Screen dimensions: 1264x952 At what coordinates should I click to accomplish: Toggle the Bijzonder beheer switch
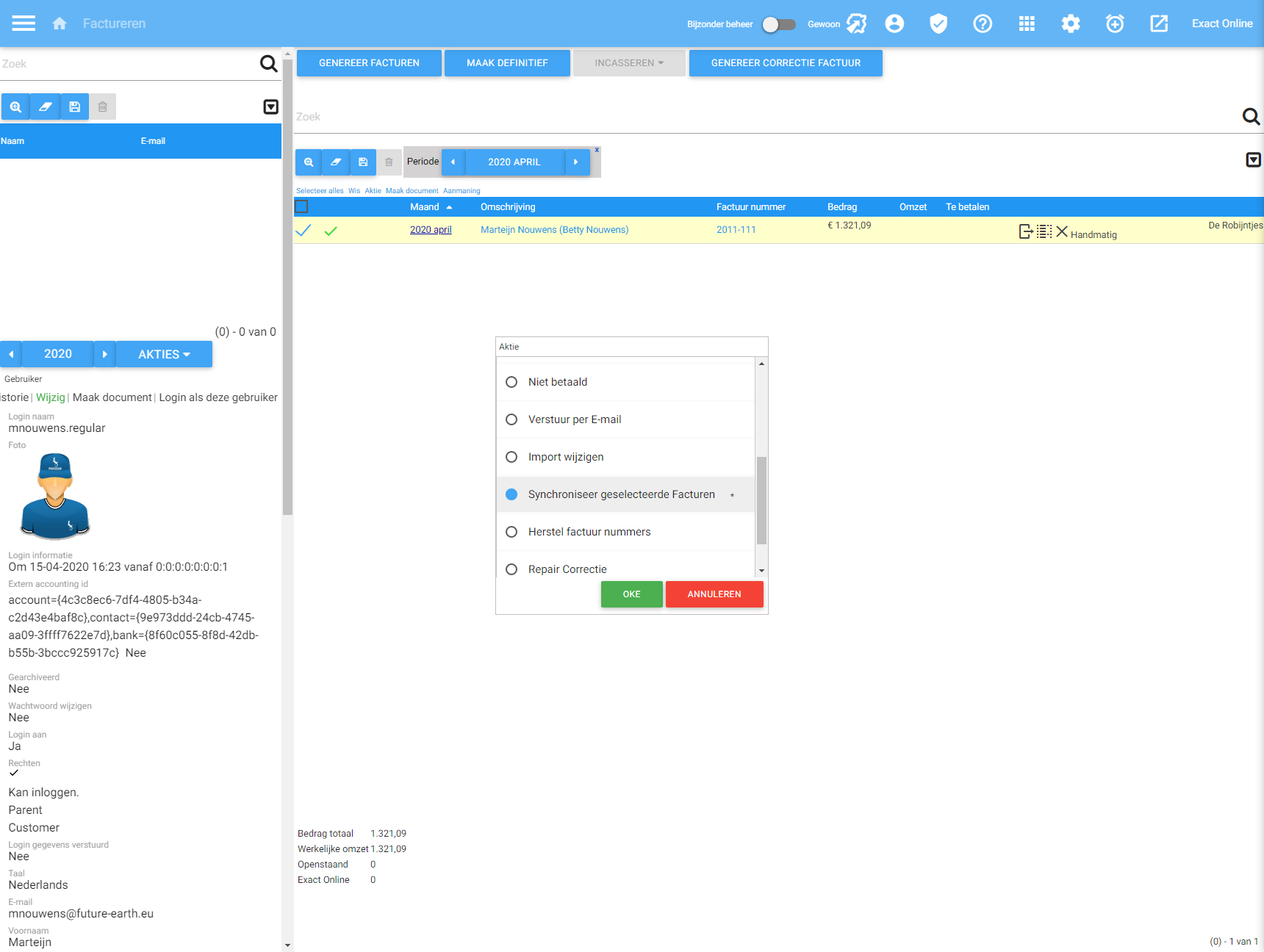[778, 24]
